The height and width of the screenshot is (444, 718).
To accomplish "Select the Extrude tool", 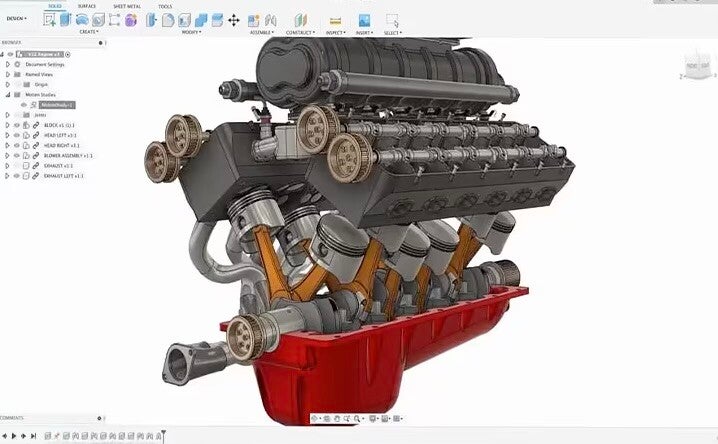I will (x=65, y=20).
